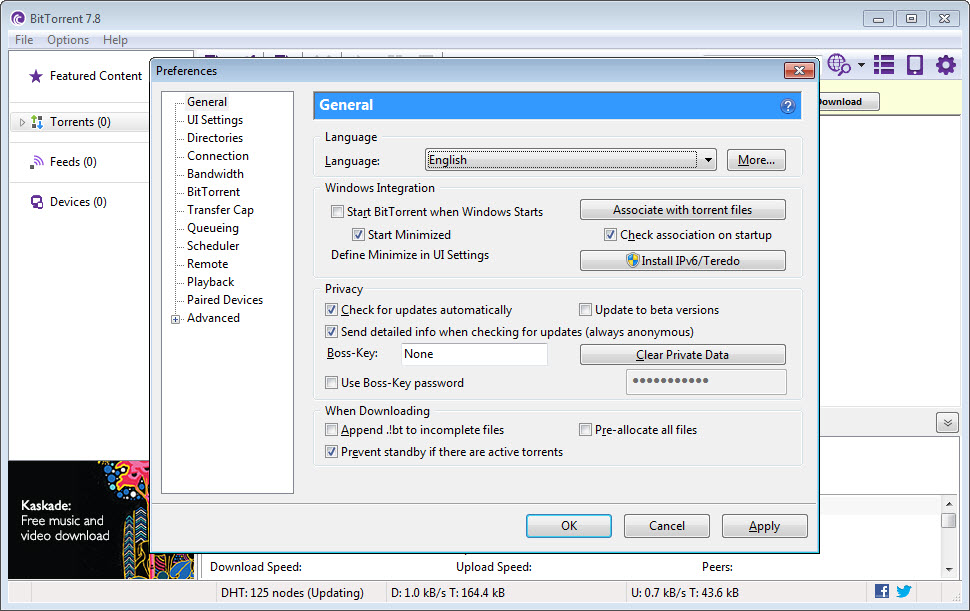Open Playback preferences
This screenshot has height=611, width=970.
click(x=210, y=281)
